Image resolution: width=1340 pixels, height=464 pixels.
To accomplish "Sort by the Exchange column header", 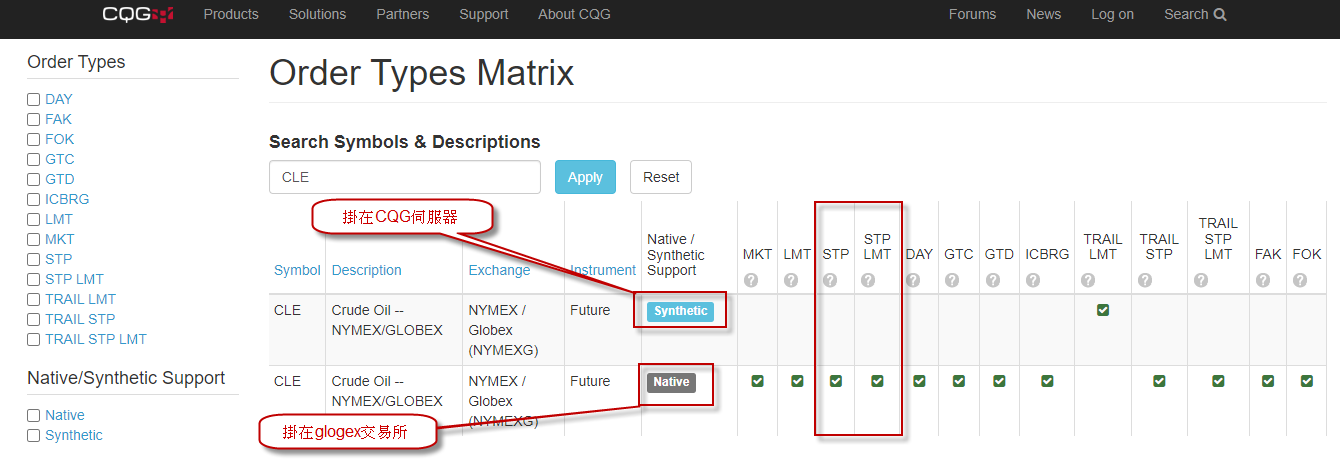I will click(x=499, y=270).
